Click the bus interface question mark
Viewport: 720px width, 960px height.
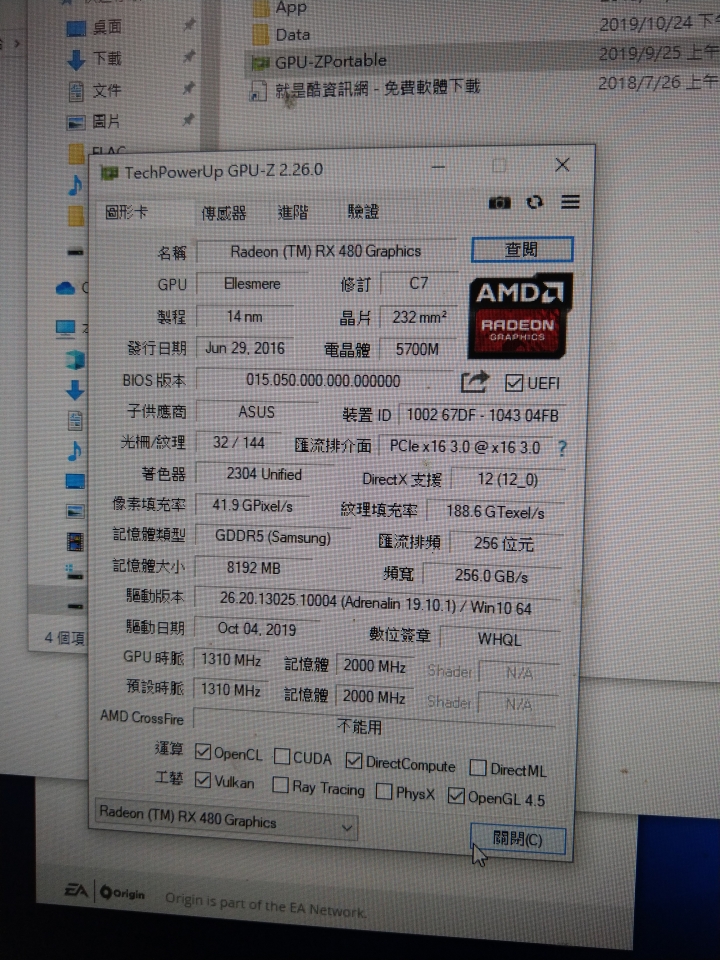click(x=562, y=448)
